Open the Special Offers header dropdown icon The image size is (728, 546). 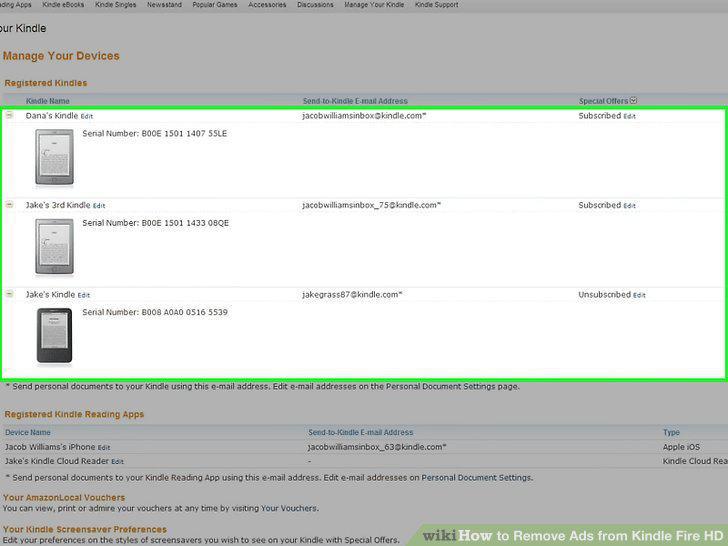coord(633,100)
